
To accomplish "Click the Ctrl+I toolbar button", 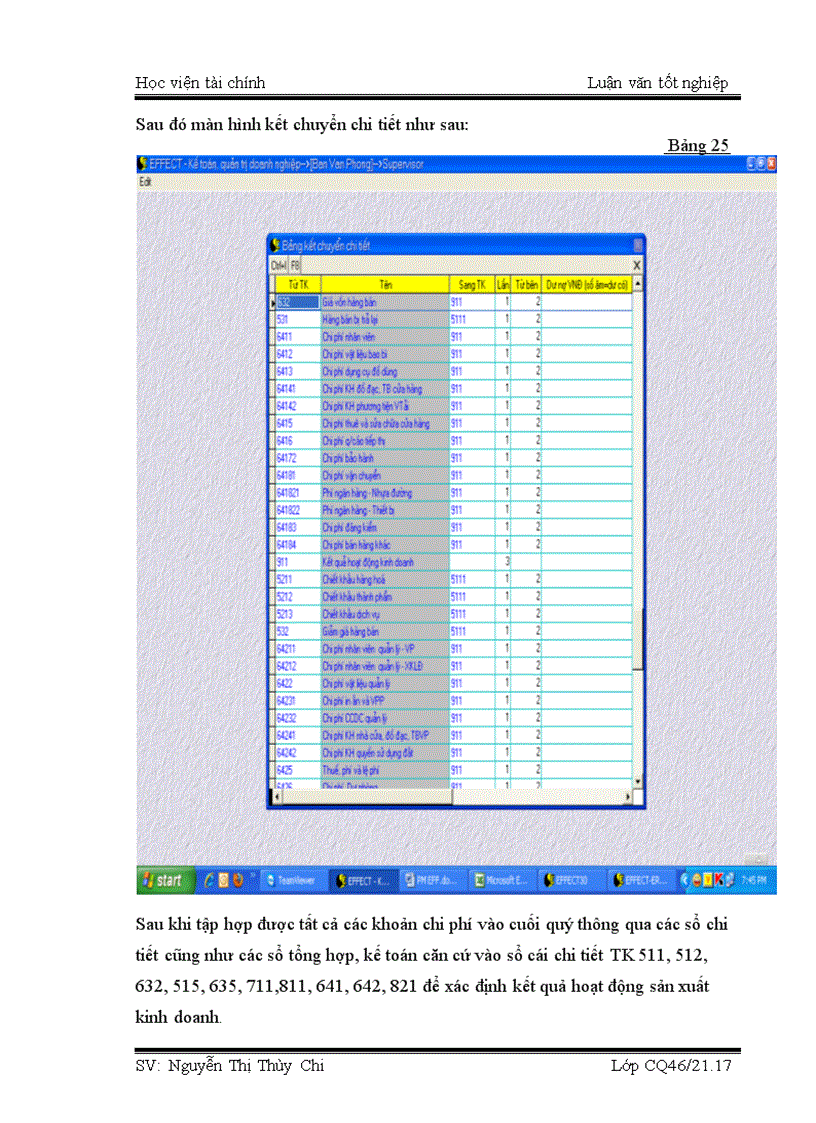I will [x=279, y=266].
